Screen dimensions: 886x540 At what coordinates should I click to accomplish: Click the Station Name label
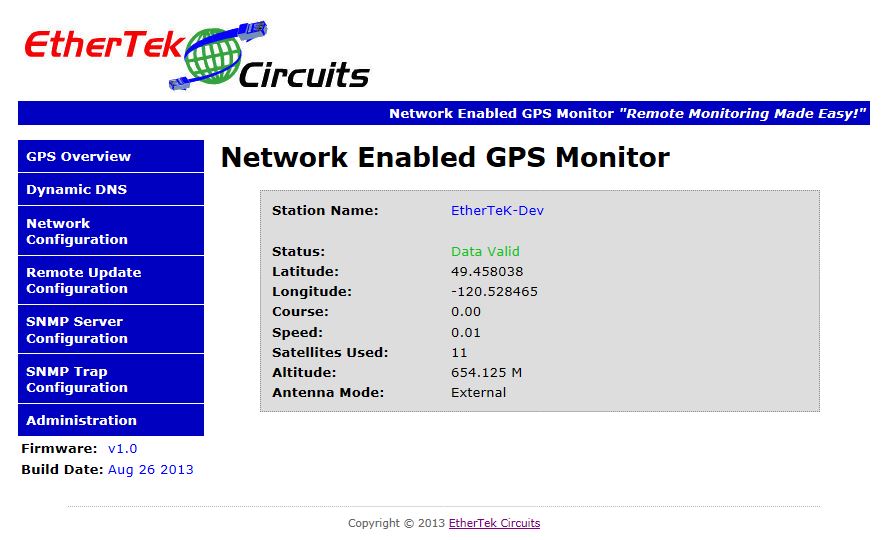325,211
